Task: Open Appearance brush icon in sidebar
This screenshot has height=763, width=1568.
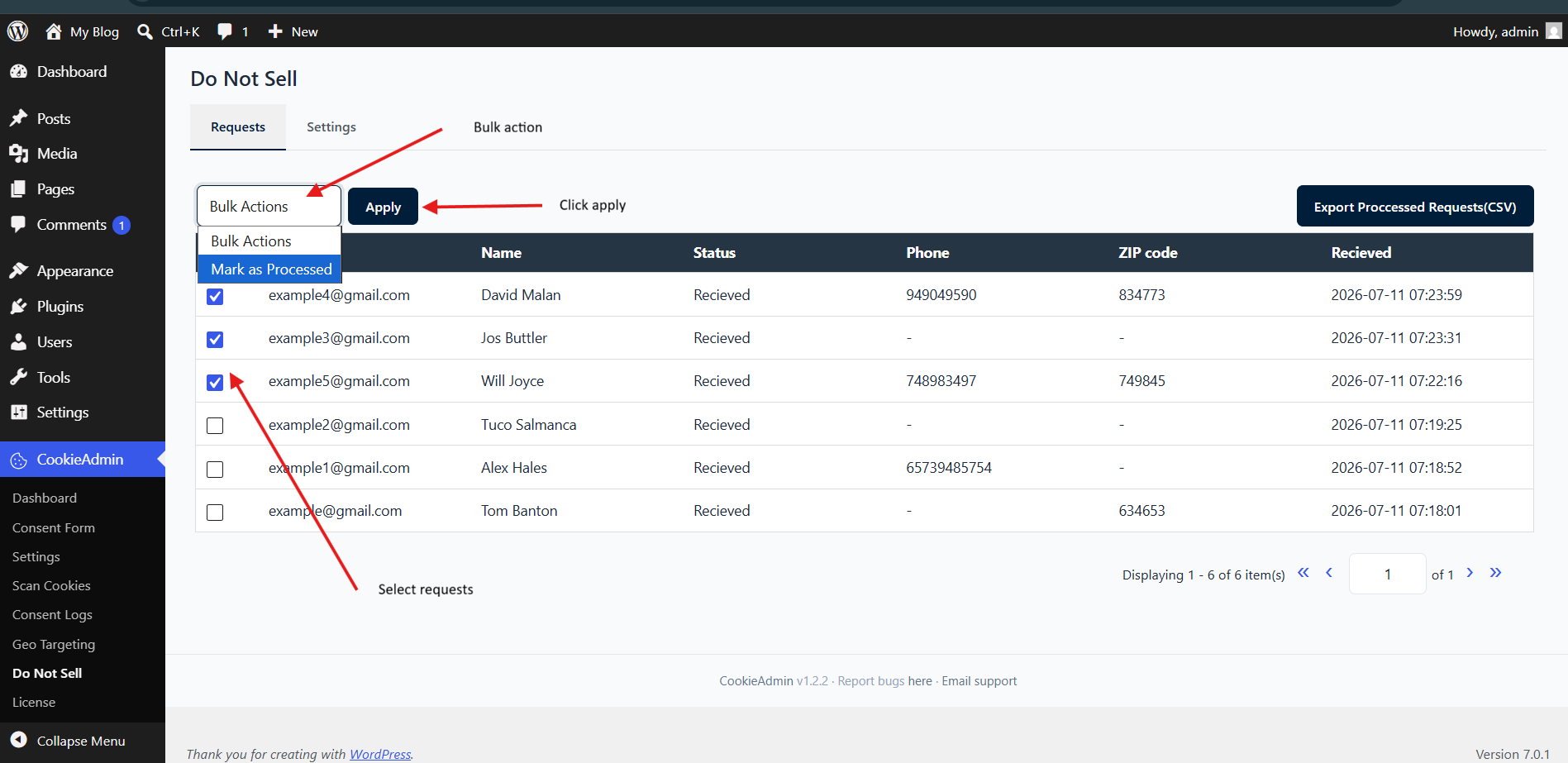Action: [18, 271]
